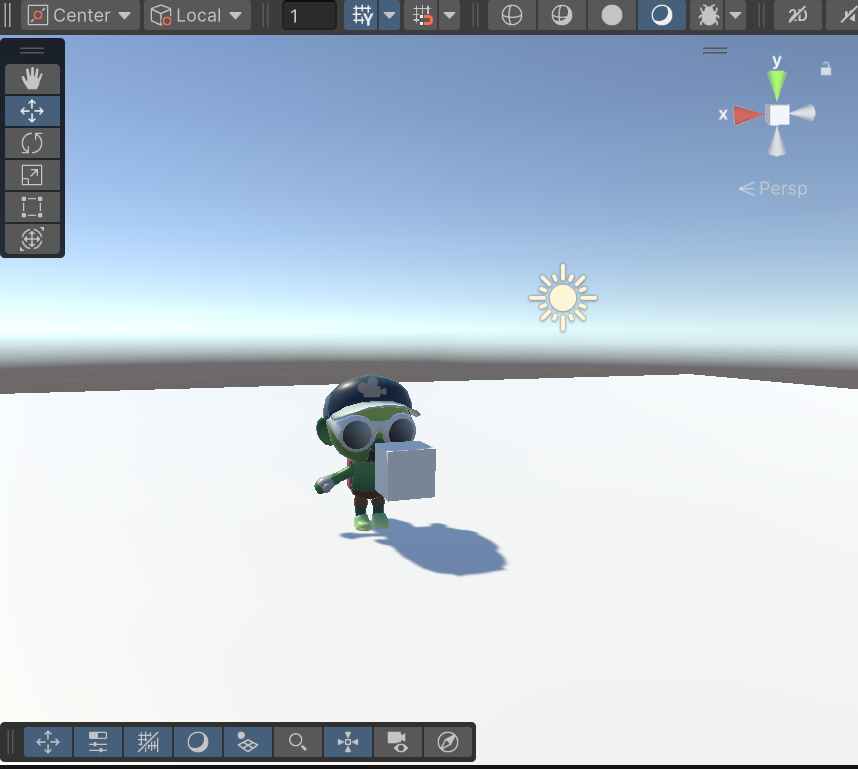The height and width of the screenshot is (769, 858).
Task: Click the snap increment field showing 1
Action: click(x=309, y=15)
